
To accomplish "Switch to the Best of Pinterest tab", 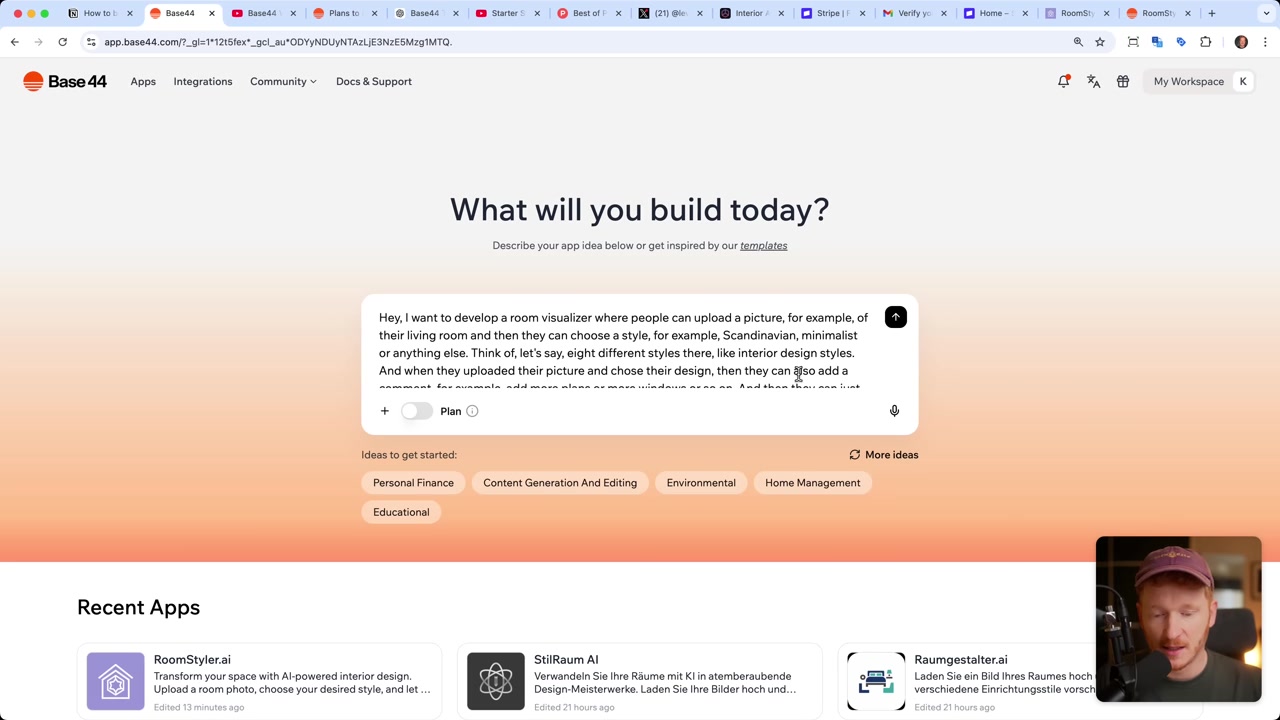I will pyautogui.click(x=590, y=13).
